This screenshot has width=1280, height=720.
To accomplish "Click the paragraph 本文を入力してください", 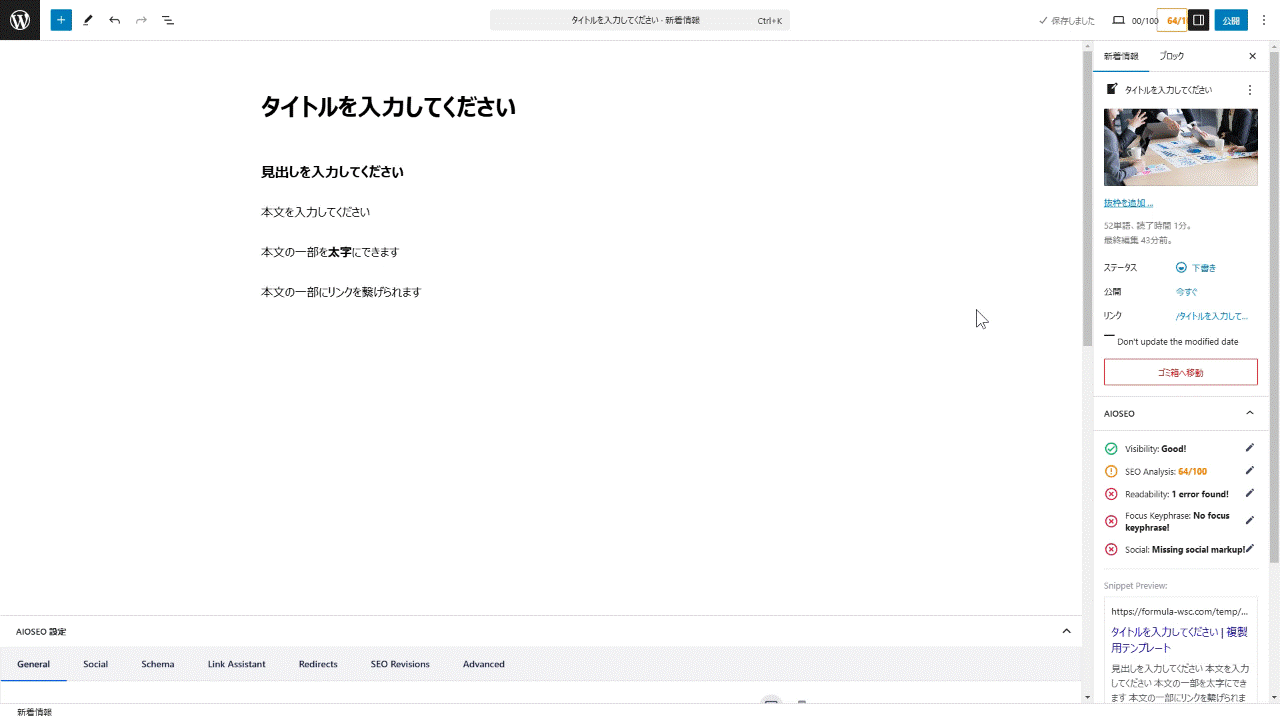I will [316, 212].
